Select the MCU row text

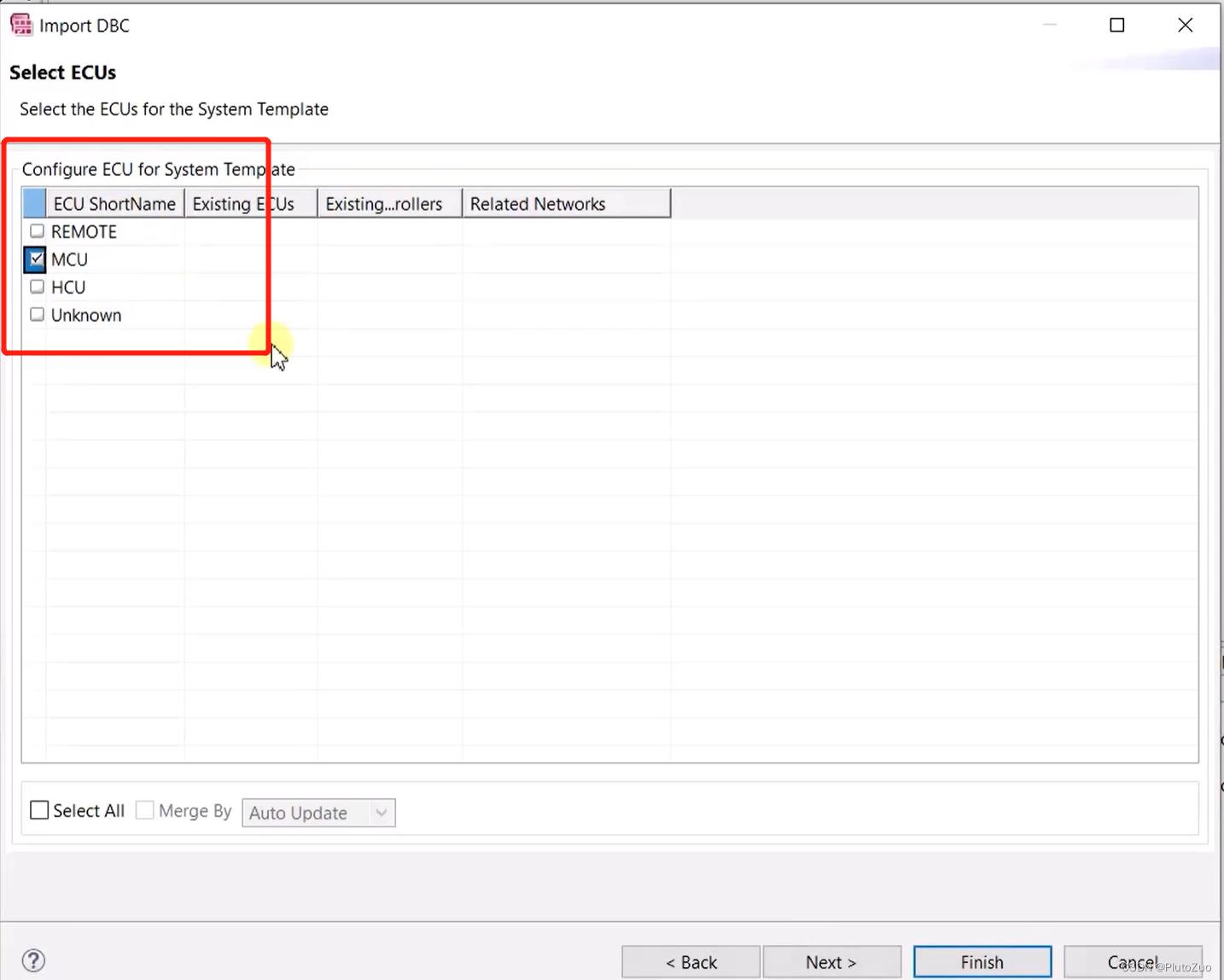point(69,260)
